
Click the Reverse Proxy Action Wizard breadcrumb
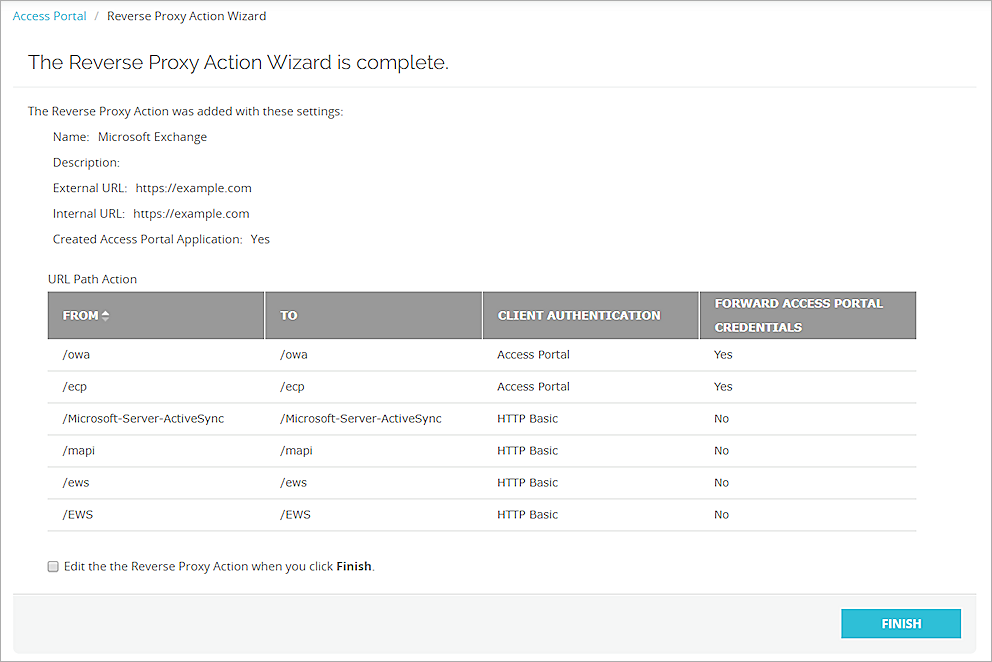click(x=186, y=16)
